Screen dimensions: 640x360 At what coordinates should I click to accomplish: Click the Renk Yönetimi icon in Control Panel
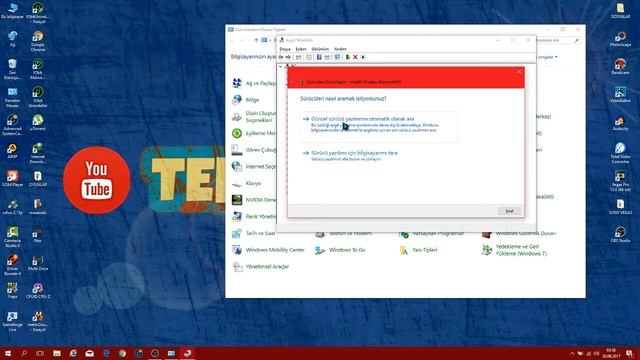(237, 216)
